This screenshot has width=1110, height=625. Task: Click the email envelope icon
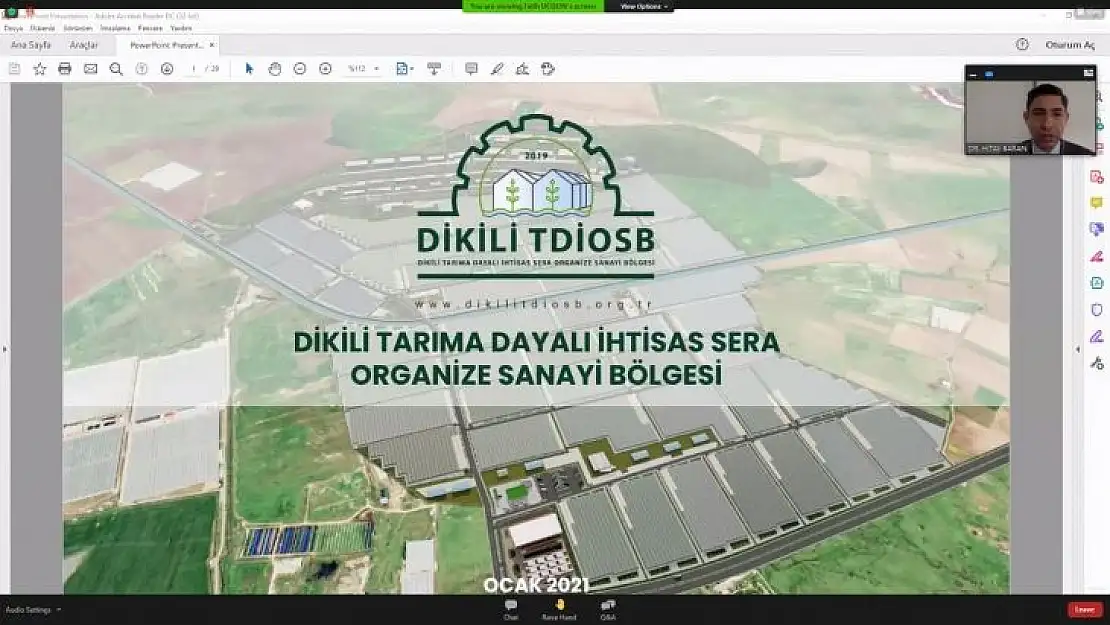(x=91, y=69)
